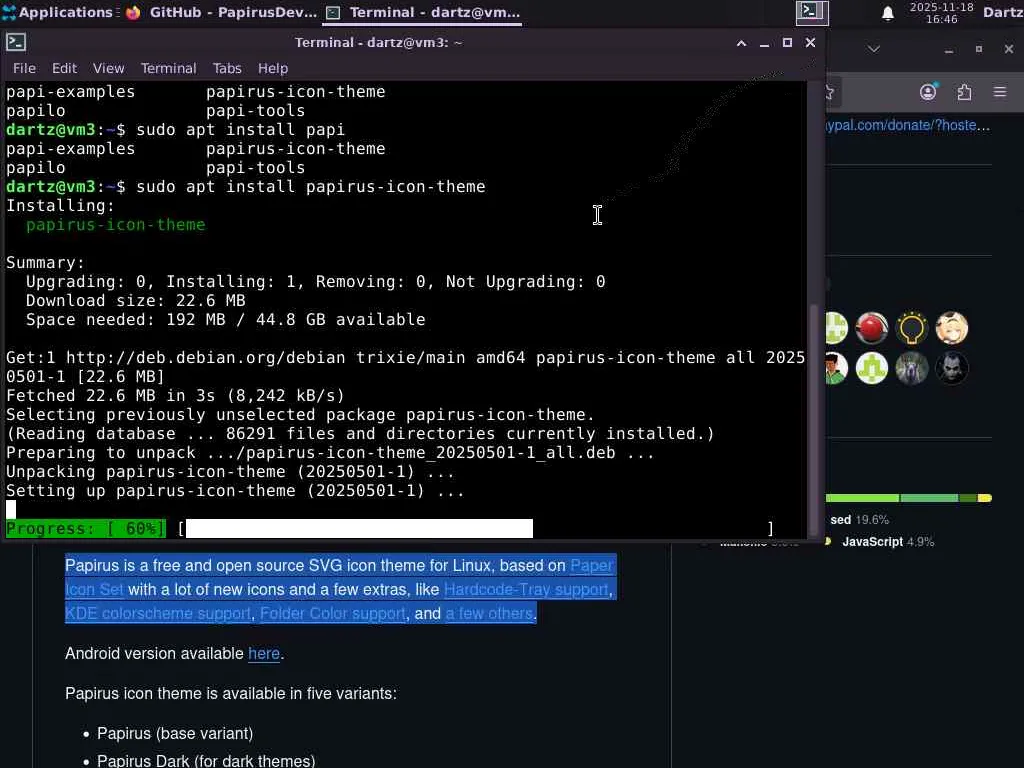The image size is (1024, 768).
Task: Click the green pixel-figure contributor avatar
Action: [x=872, y=368]
